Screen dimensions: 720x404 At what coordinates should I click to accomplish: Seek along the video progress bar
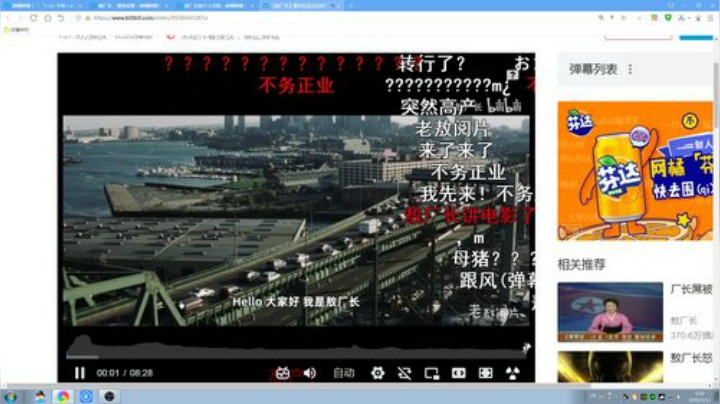pyautogui.click(x=296, y=356)
